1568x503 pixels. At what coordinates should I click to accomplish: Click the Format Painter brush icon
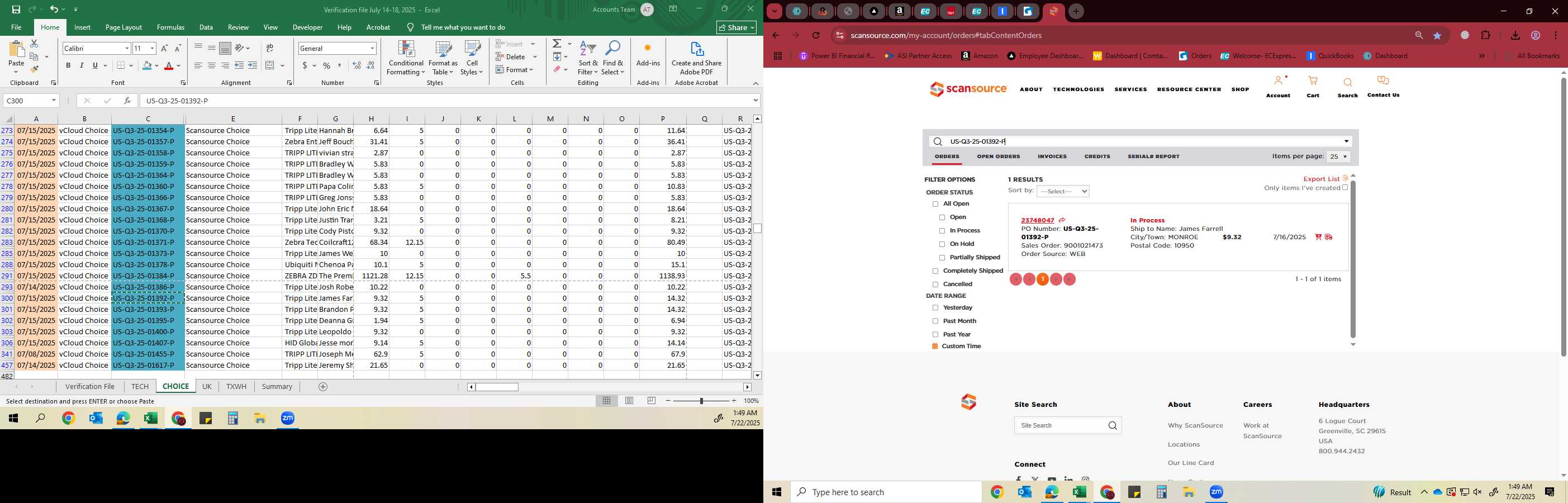pyautogui.click(x=34, y=69)
